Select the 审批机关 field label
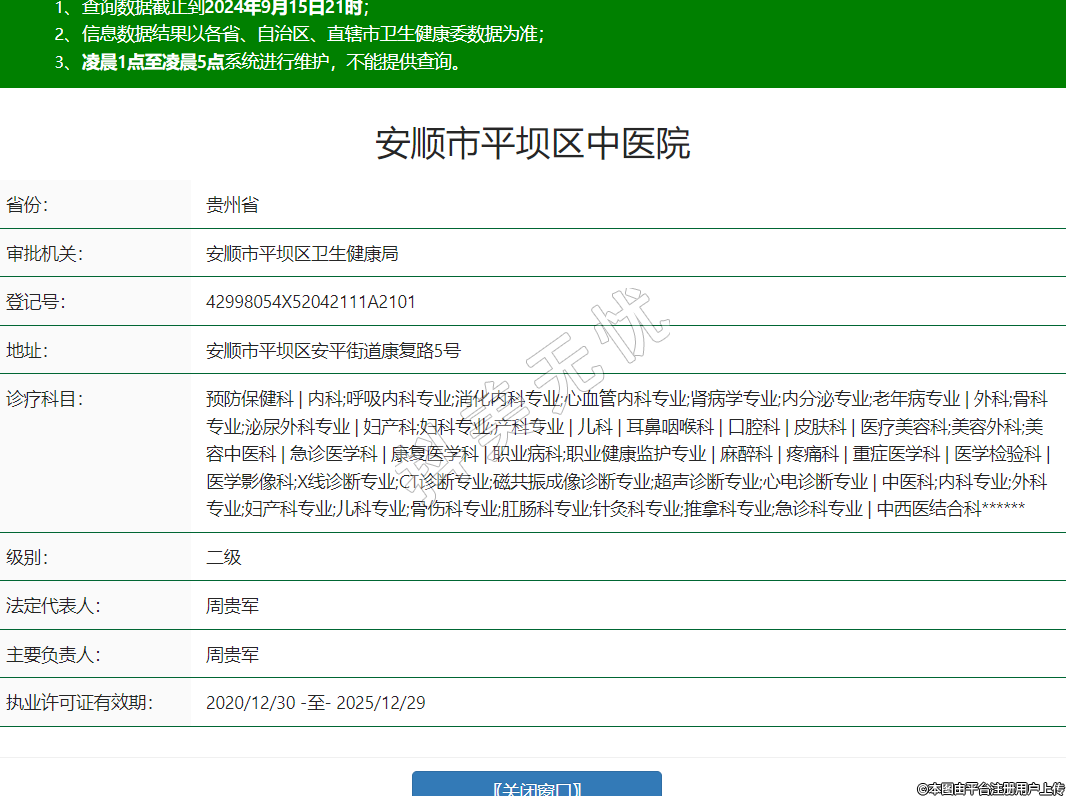This screenshot has width=1066, height=796. (x=44, y=254)
